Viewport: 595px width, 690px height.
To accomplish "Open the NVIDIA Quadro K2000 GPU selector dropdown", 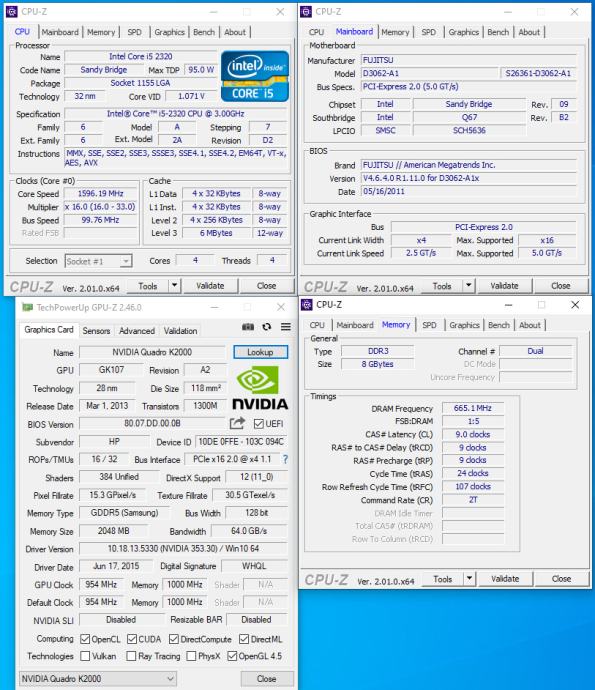I will pos(98,679).
